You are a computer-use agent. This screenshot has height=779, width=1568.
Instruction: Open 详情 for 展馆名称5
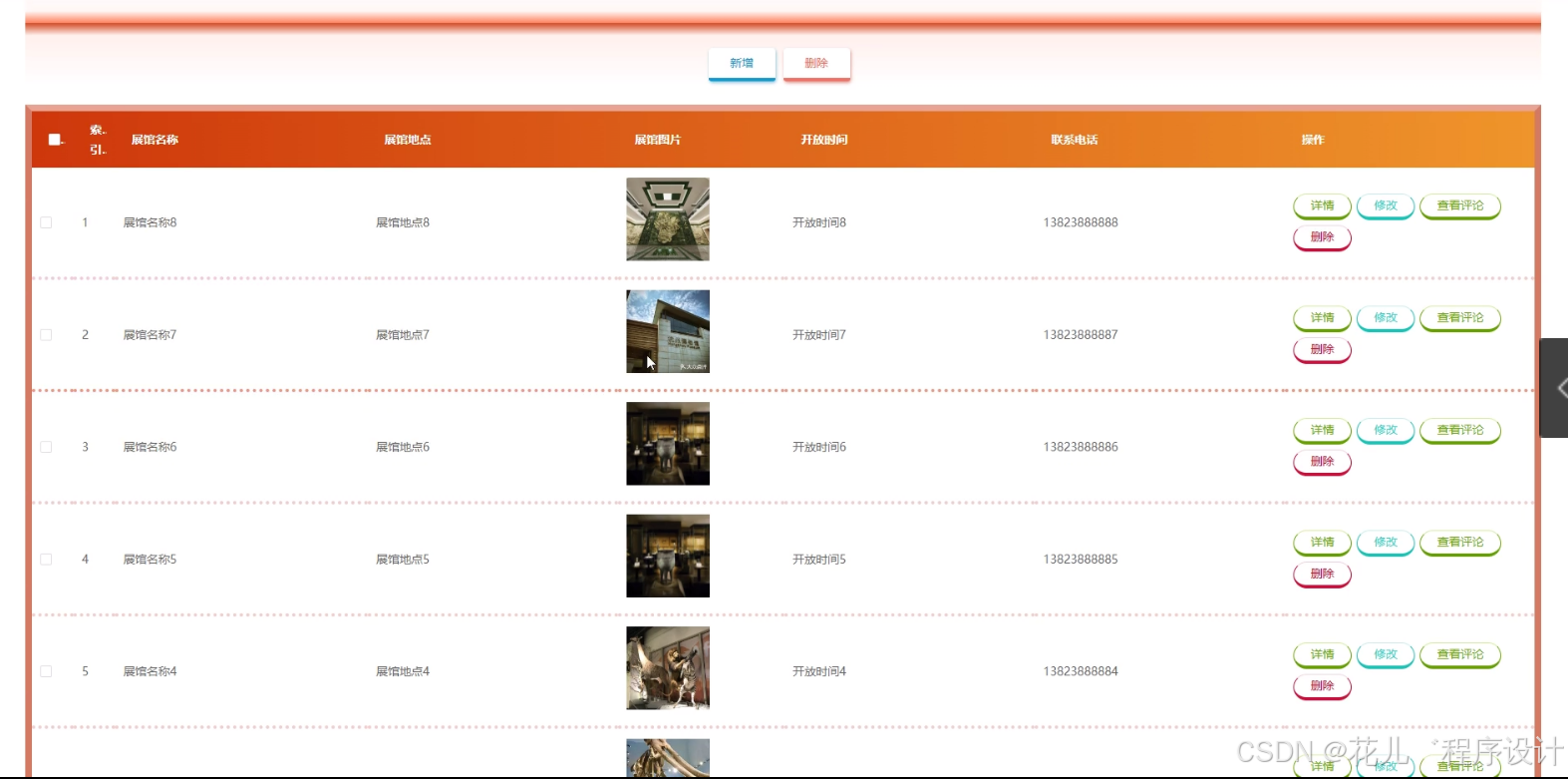pos(1322,543)
